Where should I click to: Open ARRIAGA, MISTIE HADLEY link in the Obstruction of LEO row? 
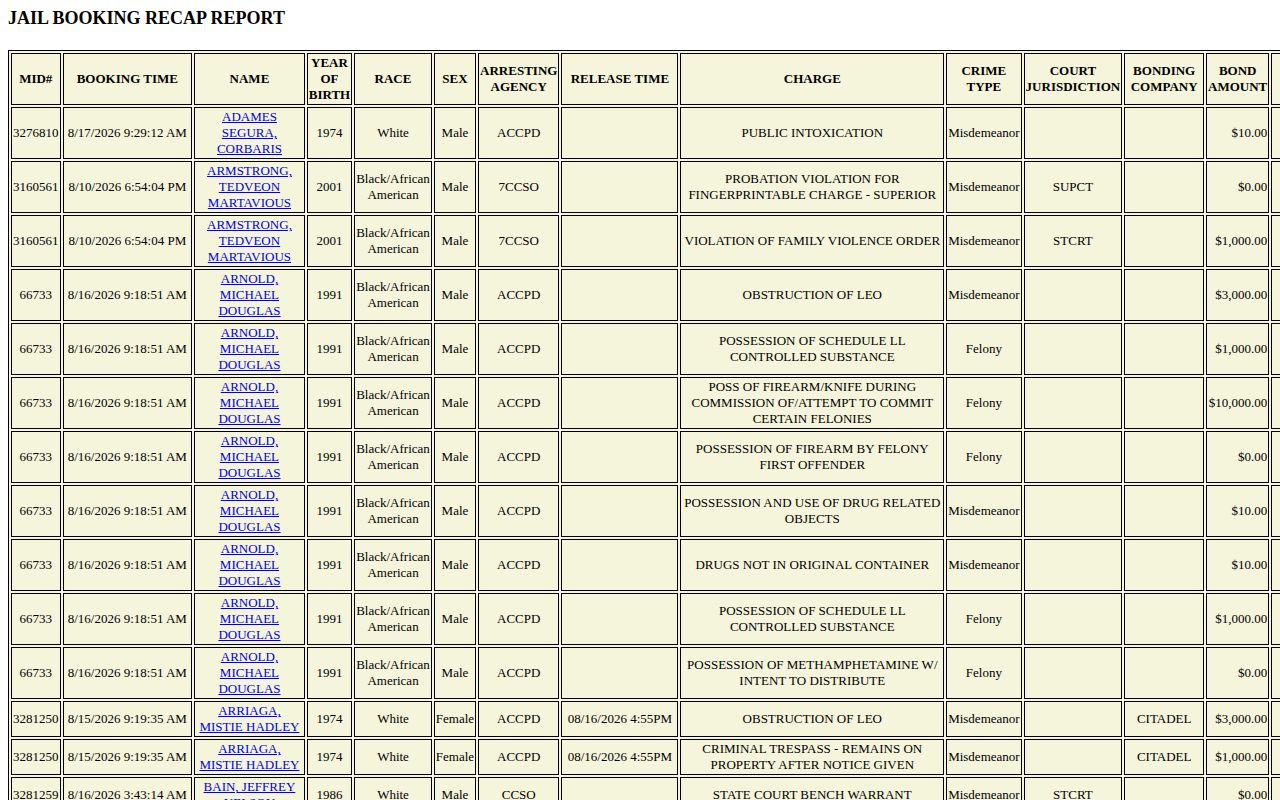click(249, 719)
